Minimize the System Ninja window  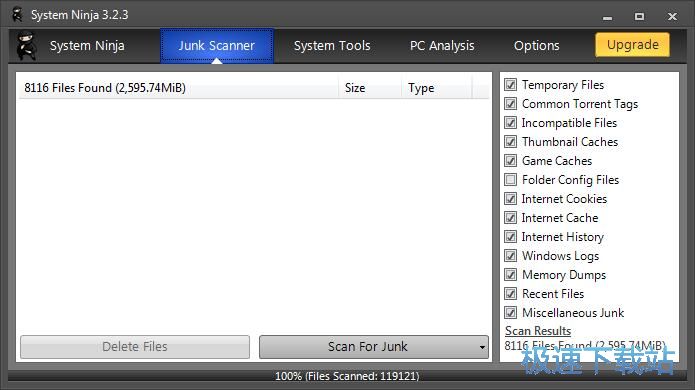point(607,17)
